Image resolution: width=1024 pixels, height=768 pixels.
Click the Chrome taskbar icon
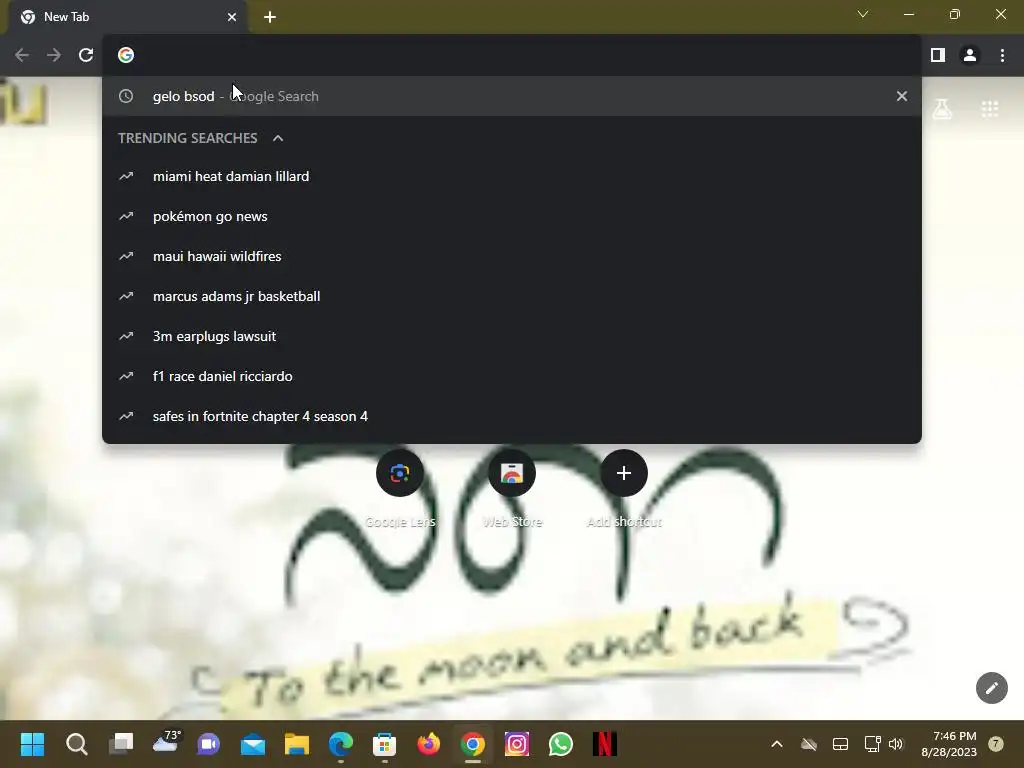coord(472,744)
